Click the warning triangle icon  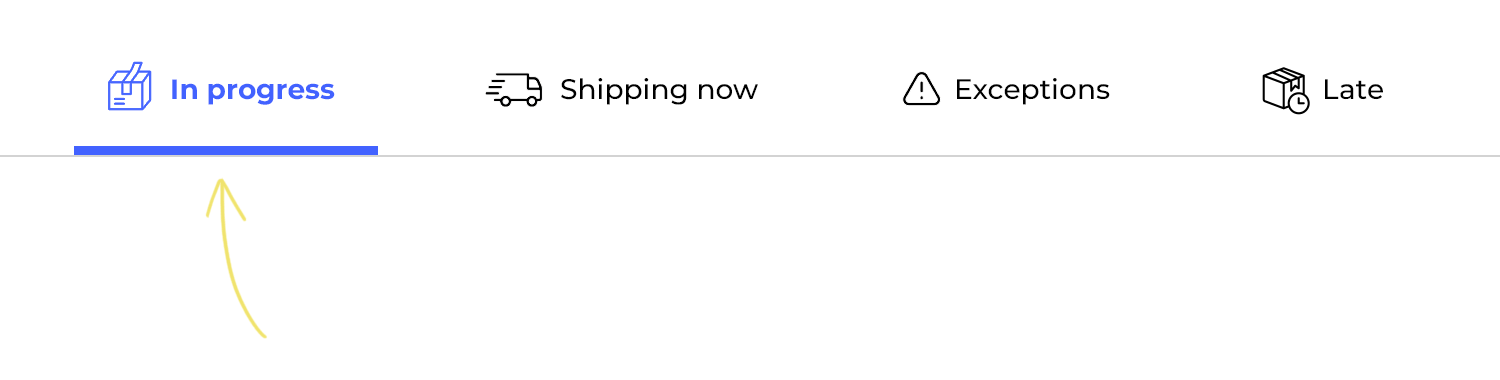[921, 89]
